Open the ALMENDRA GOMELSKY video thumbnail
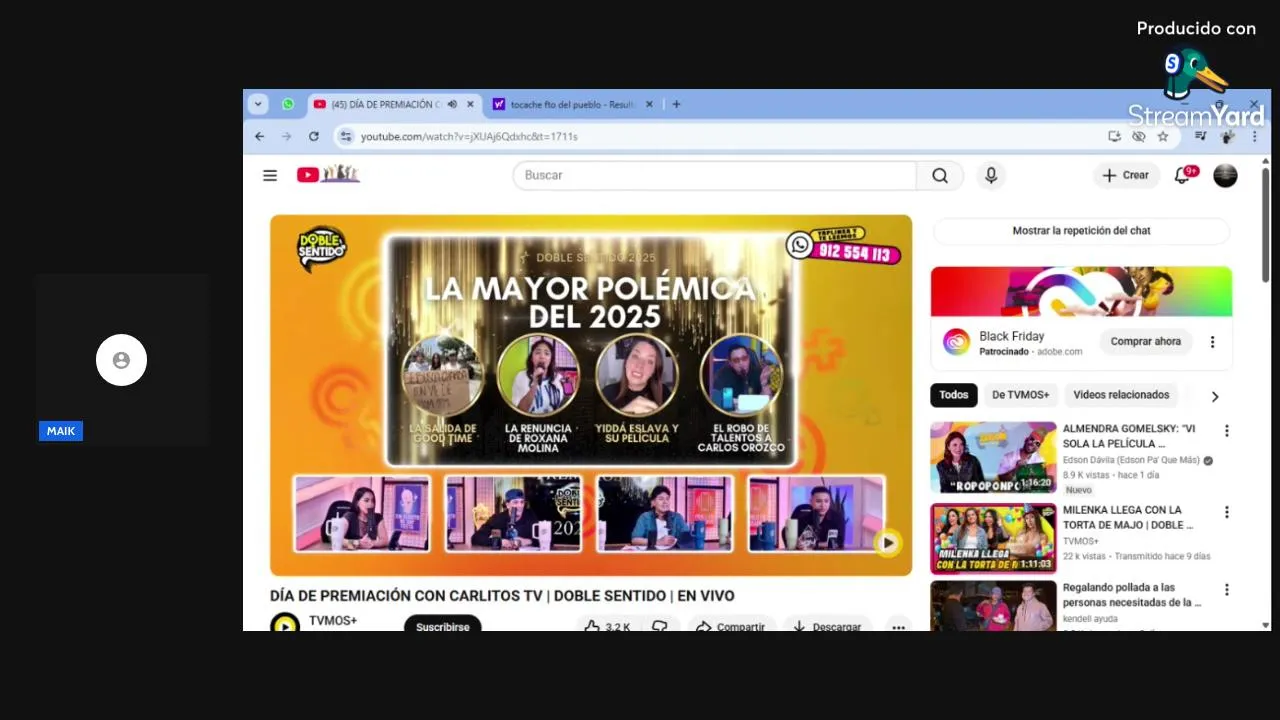This screenshot has height=720, width=1280. click(993, 457)
